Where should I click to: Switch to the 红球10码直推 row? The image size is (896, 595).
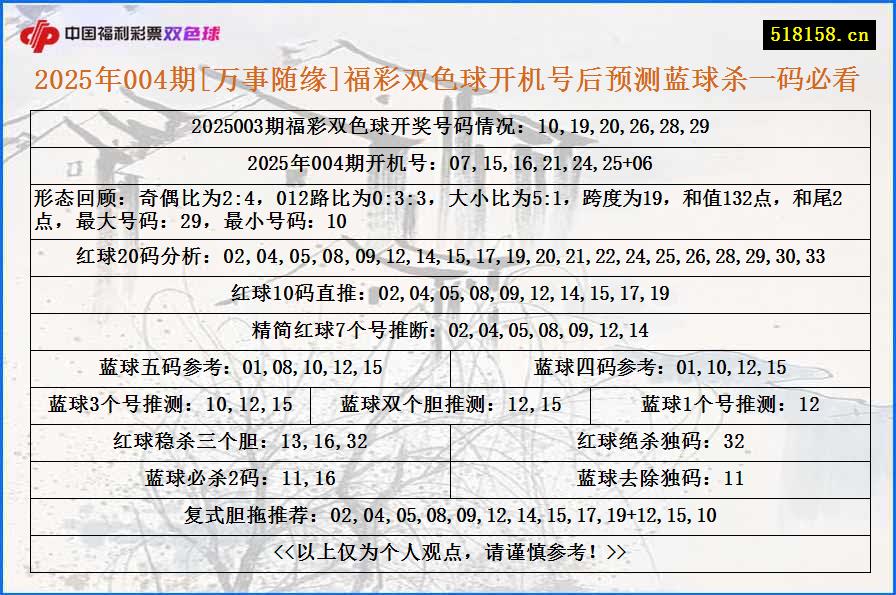pos(448,294)
